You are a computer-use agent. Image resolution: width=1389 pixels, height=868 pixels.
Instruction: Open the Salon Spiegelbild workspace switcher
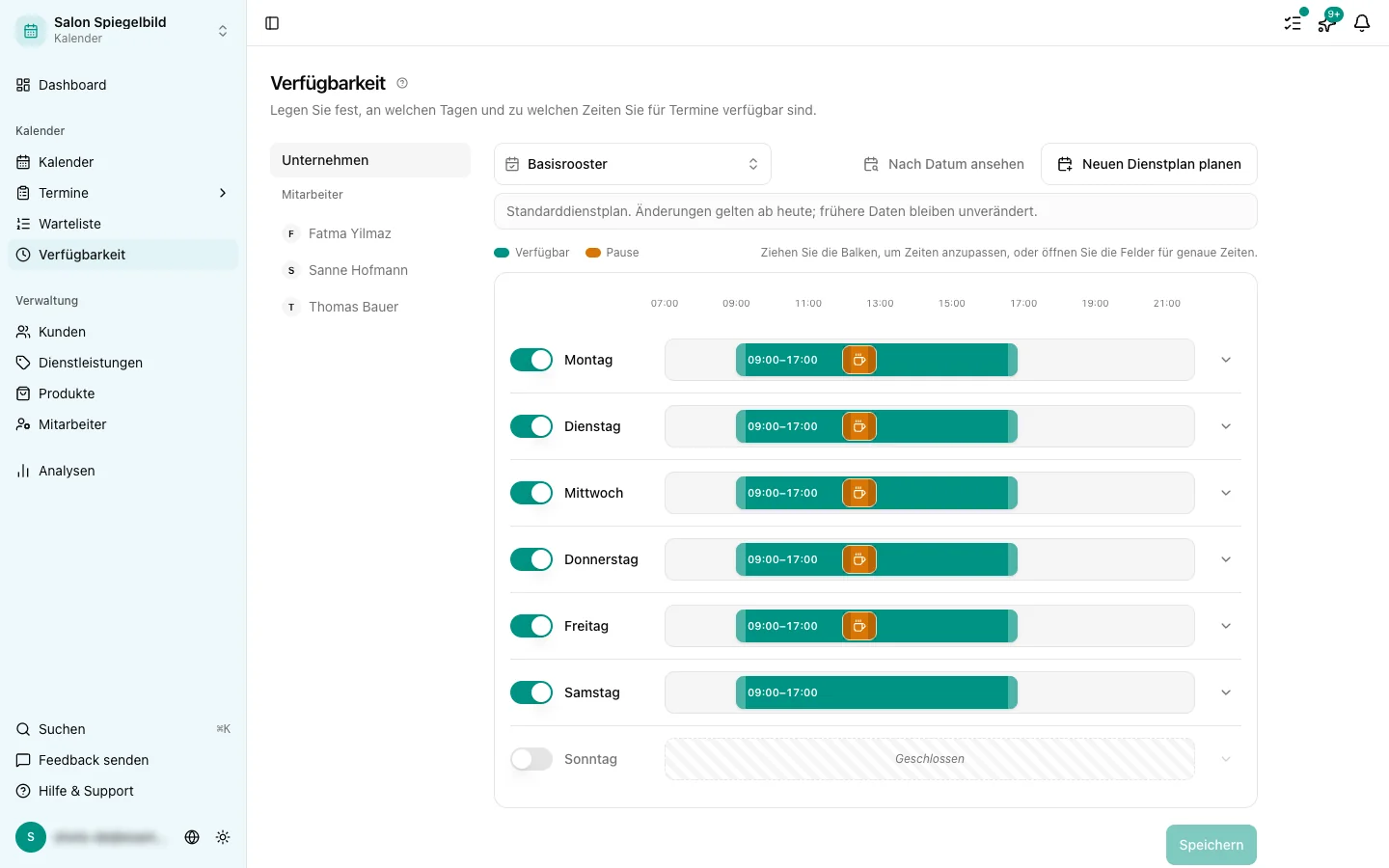123,30
